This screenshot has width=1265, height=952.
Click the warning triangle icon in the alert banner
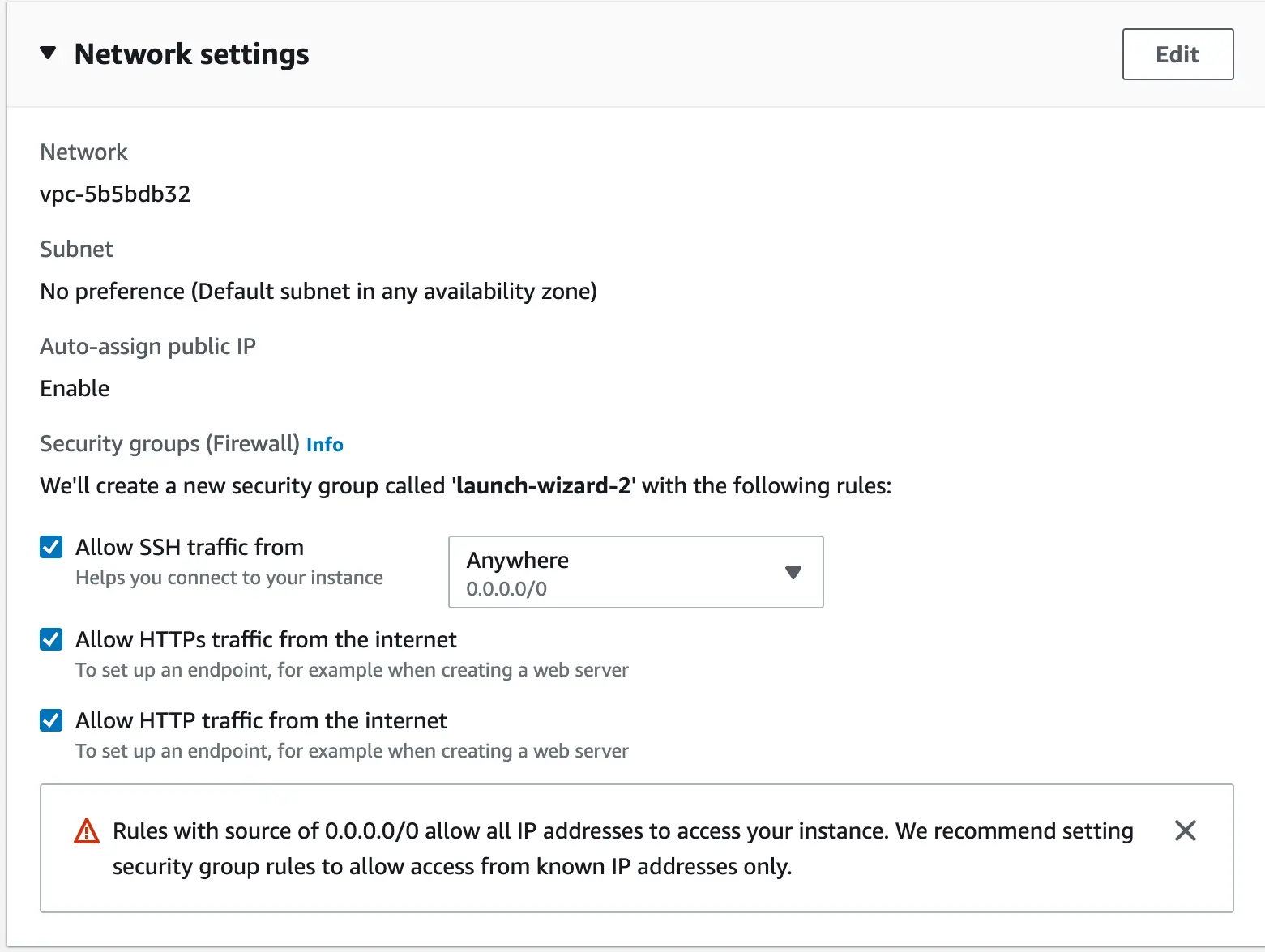(x=86, y=830)
